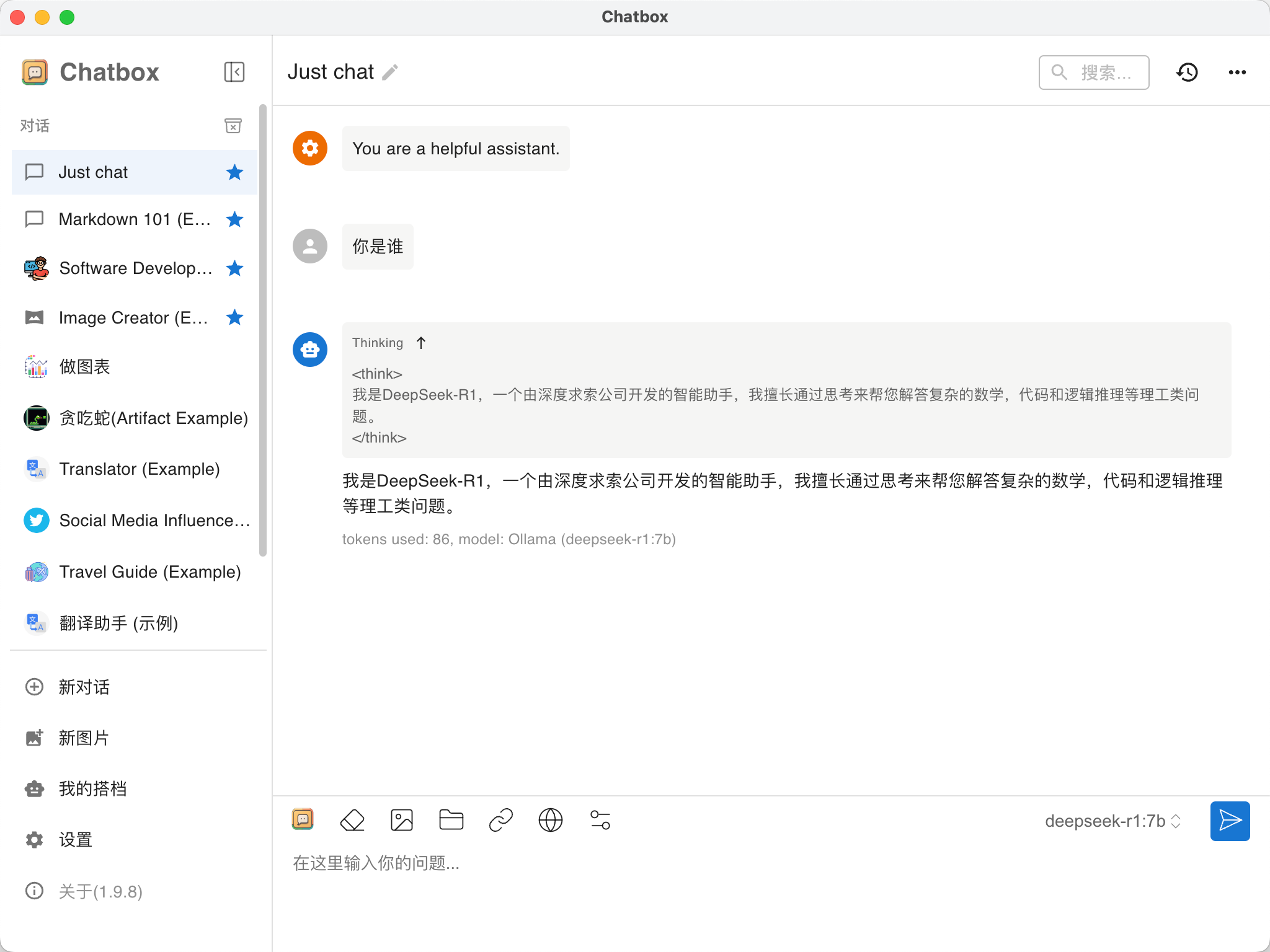
Task: Unstar the Image Creator conversation
Action: tap(234, 317)
